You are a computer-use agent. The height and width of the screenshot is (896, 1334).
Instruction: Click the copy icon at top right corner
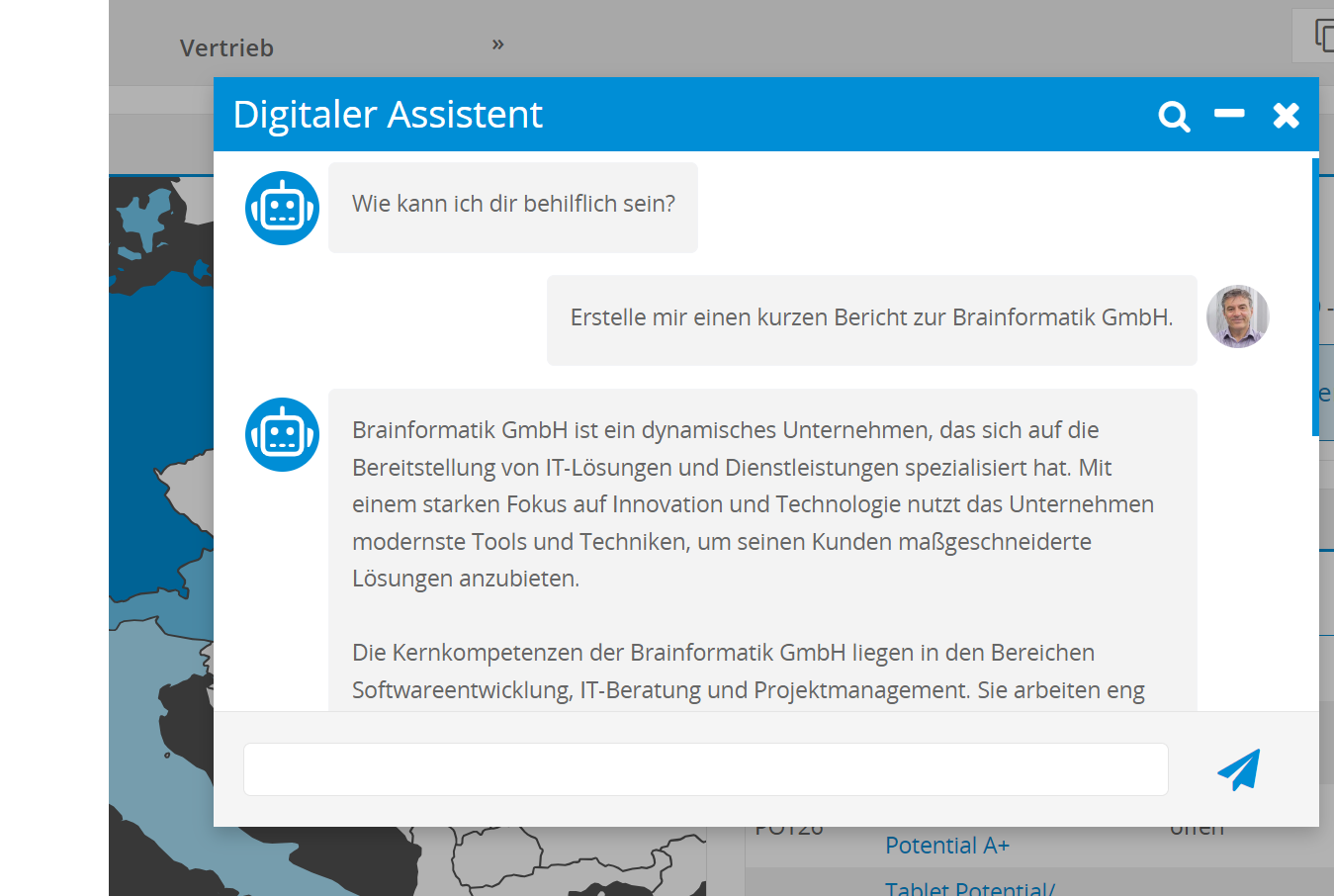pos(1323,35)
